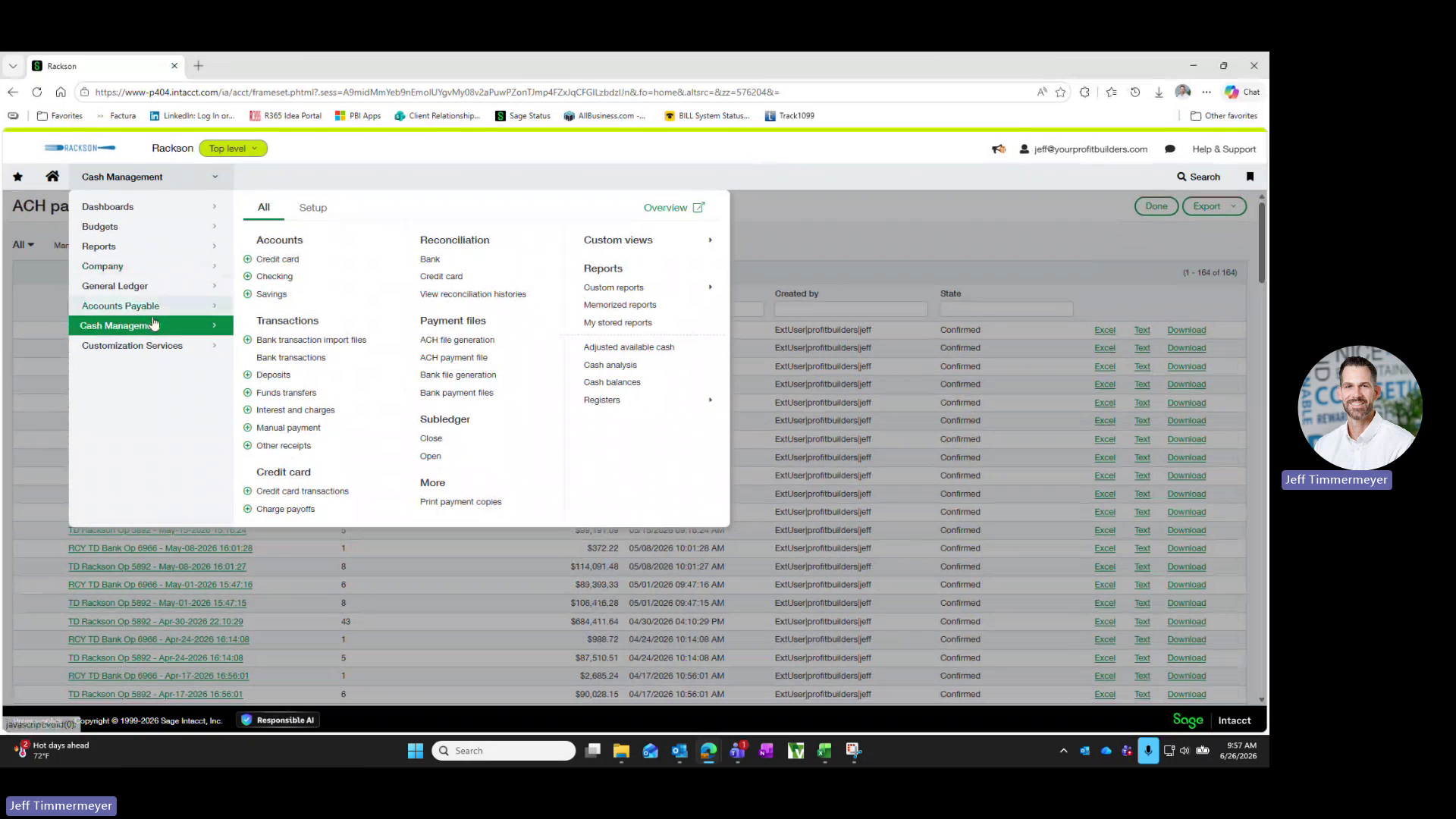Open Microsoft Teams from taskbar
Screen dimensions: 1456x819
tap(737, 751)
